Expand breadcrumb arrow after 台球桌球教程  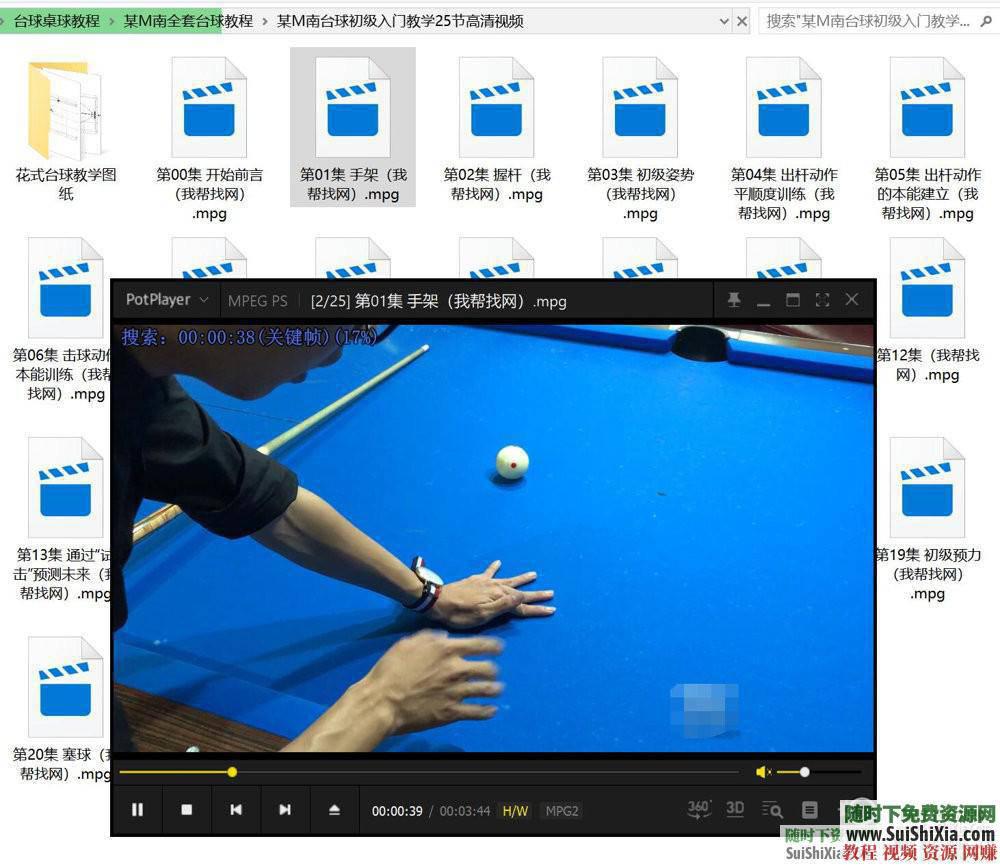pos(111,21)
